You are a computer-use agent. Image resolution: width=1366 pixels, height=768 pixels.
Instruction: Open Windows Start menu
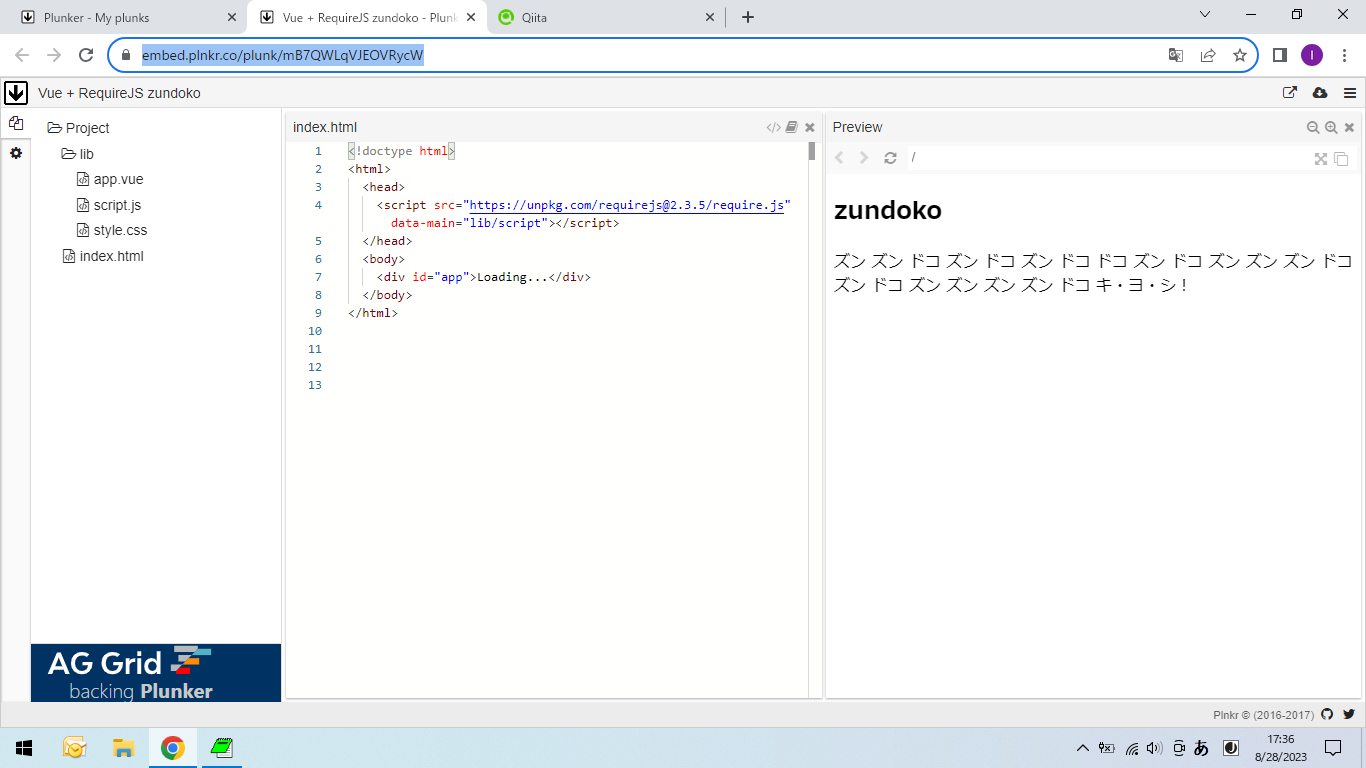point(24,748)
